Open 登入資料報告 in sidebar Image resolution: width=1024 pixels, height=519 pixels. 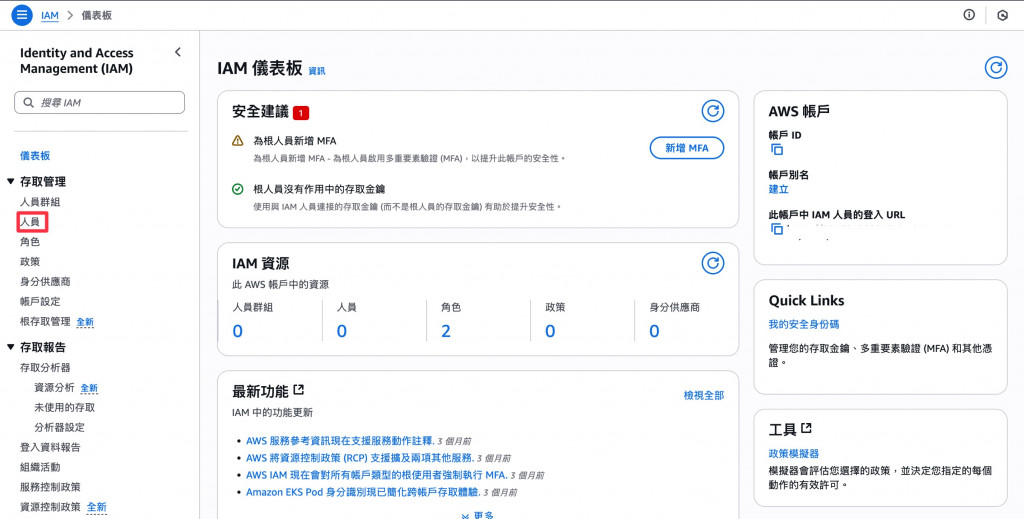pos(50,447)
